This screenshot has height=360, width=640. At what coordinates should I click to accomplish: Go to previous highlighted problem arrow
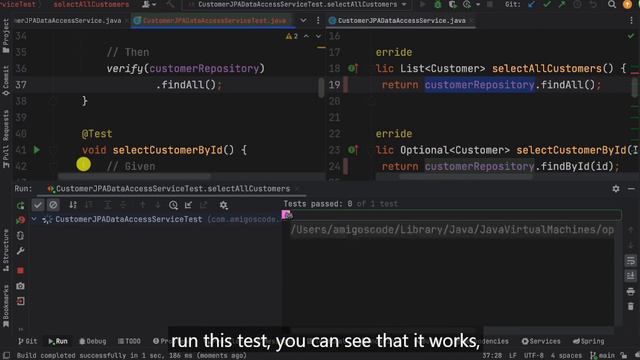[x=306, y=36]
